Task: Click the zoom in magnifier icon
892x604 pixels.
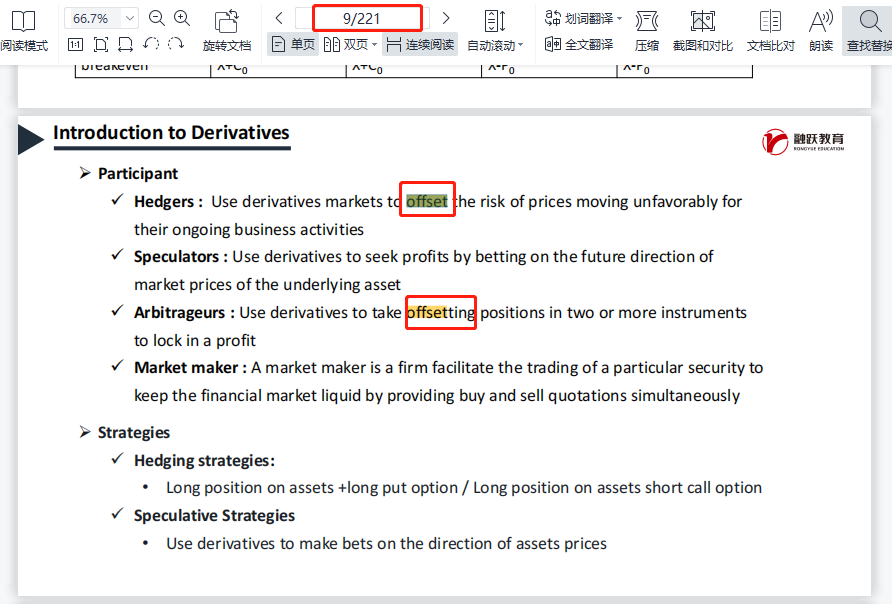Action: click(182, 18)
